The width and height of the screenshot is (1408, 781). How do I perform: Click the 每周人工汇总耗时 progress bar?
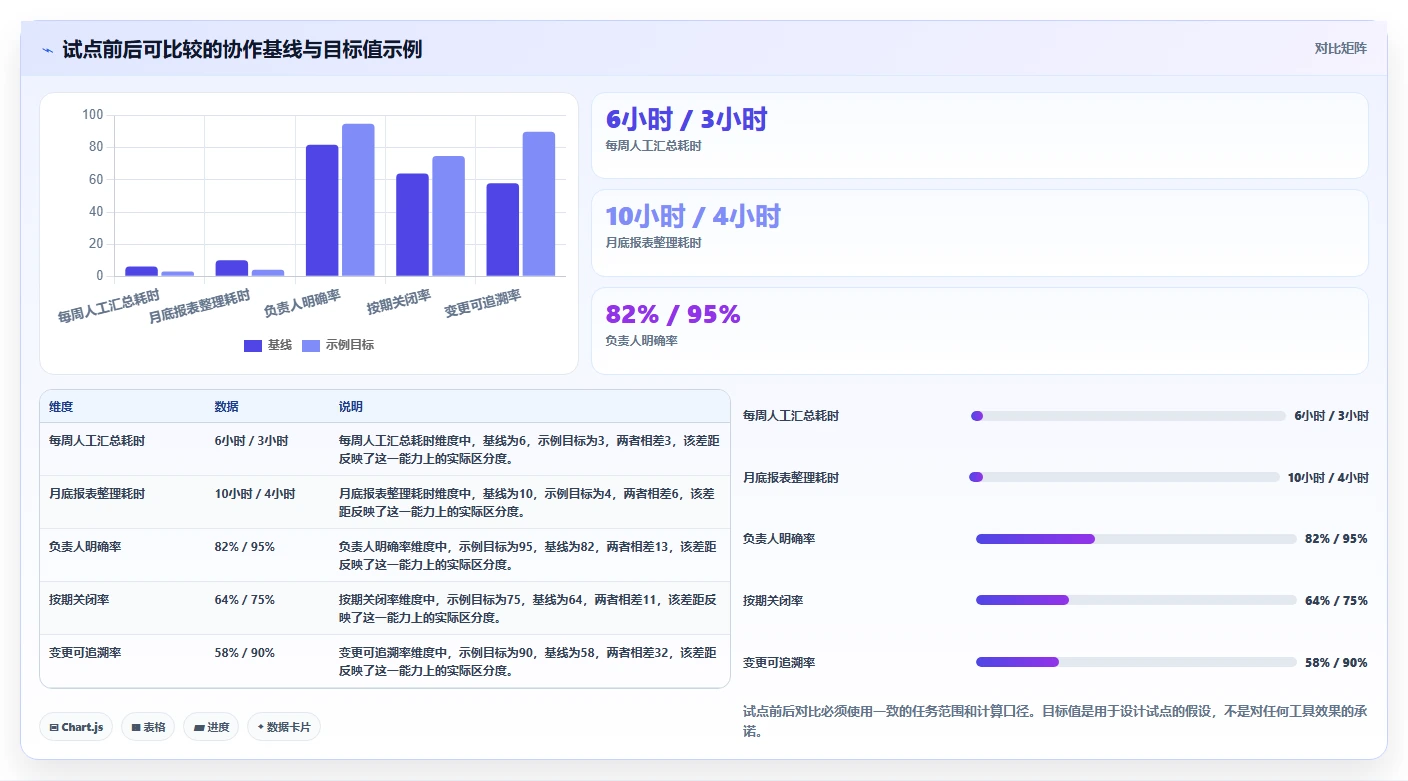(1128, 416)
